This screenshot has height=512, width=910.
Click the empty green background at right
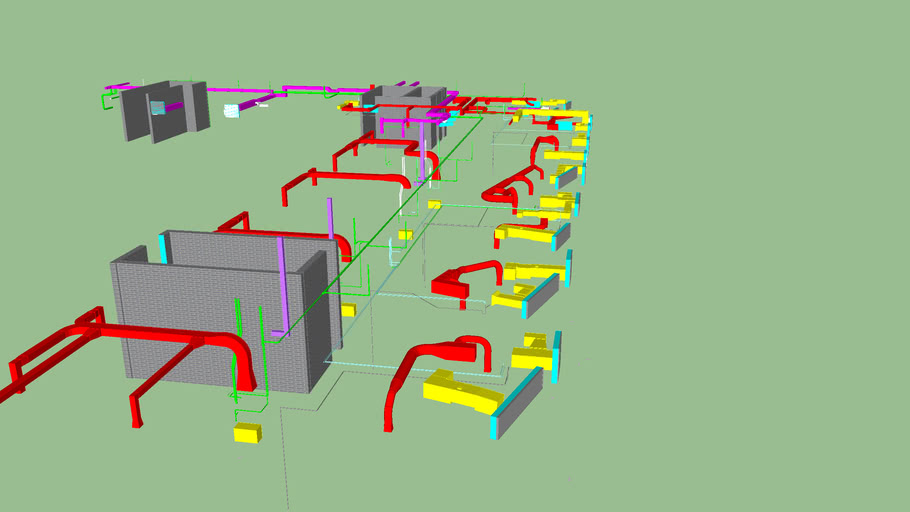(x=760, y=300)
